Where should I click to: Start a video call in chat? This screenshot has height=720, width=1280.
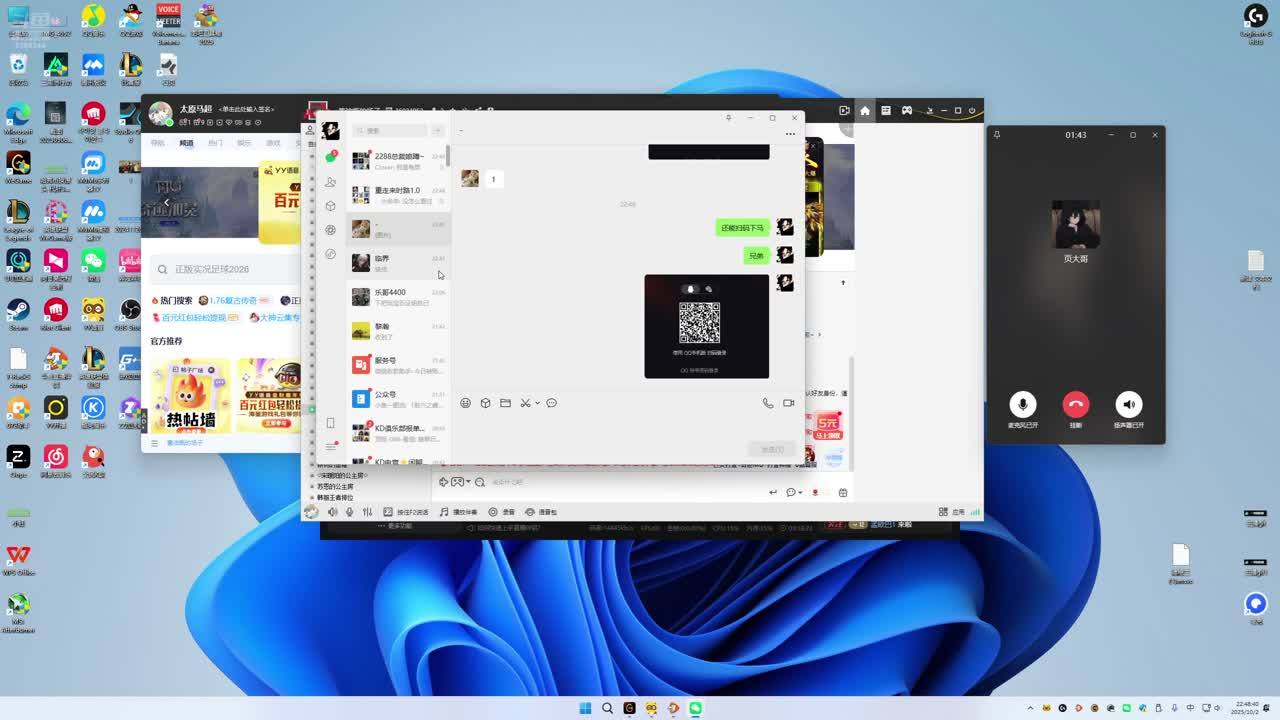click(x=789, y=403)
